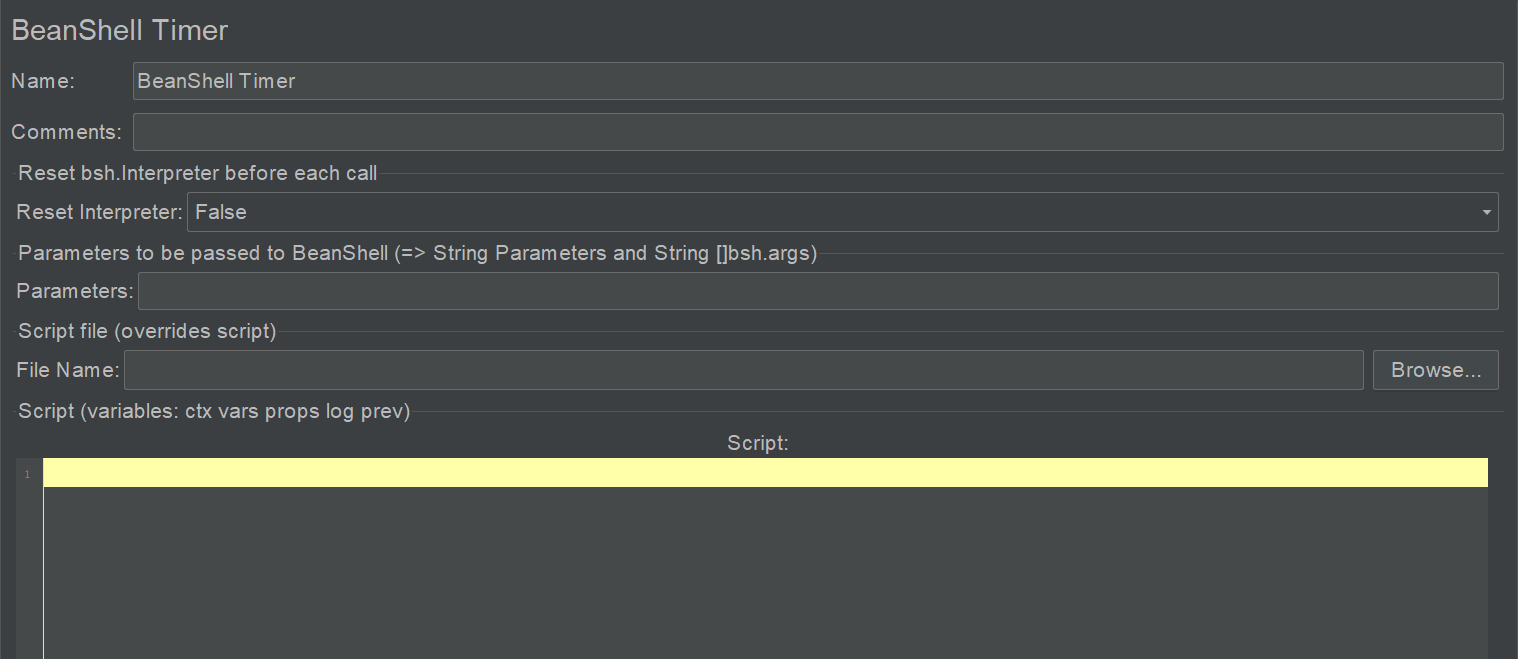Click the Name field containing BeanShell Timer
Screen dimensions: 1518x659
(x=818, y=81)
